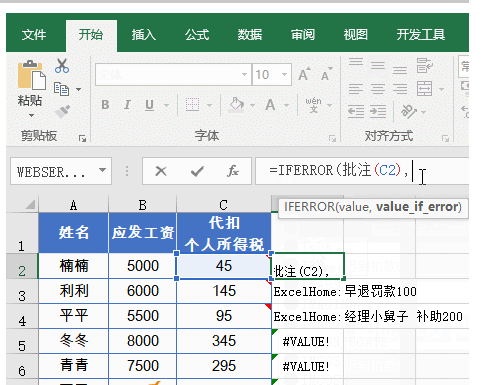Open the merge cells dropdown arrow
Image resolution: width=486 pixels, height=385 pixels.
point(441,89)
